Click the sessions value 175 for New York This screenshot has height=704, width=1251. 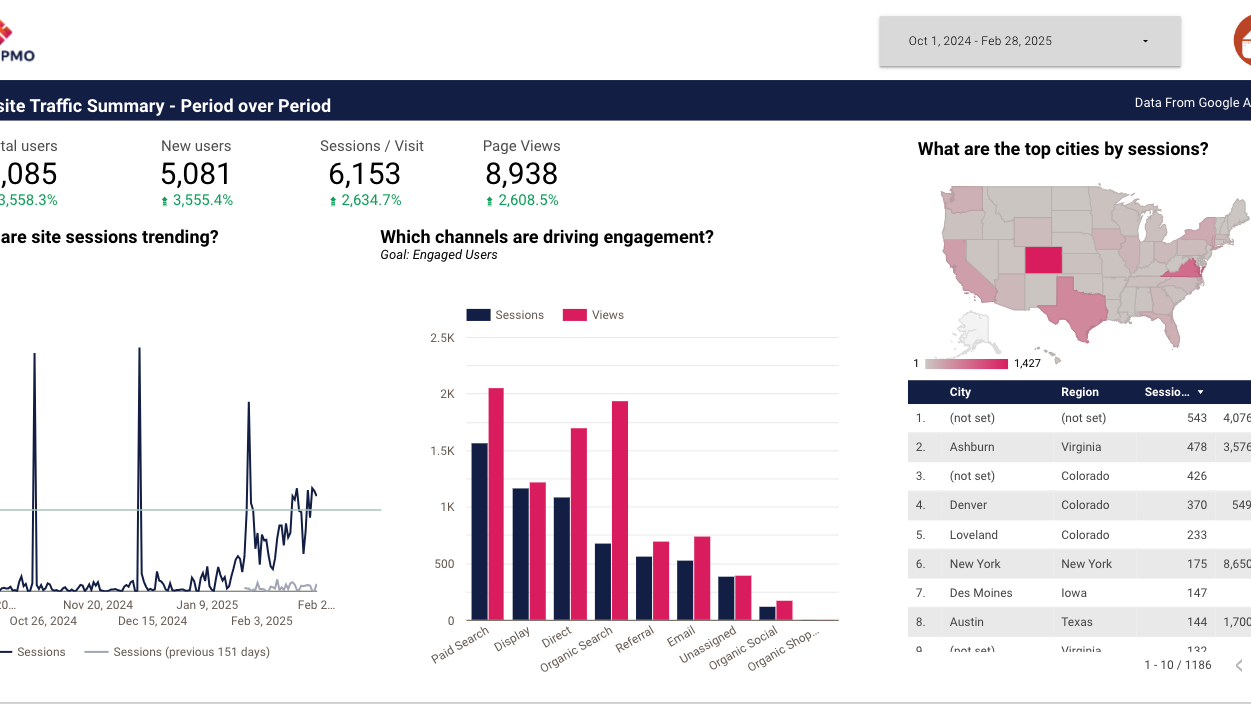(1197, 564)
